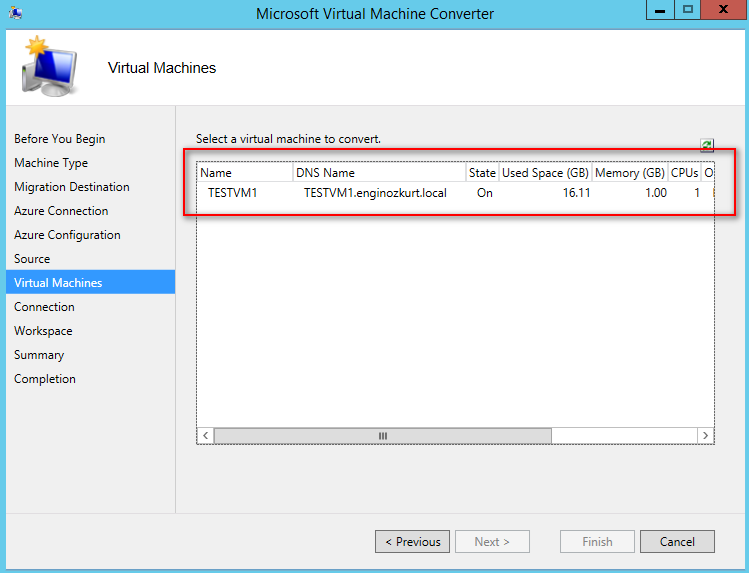This screenshot has width=749, height=573.
Task: Select the Completion step
Action: tap(45, 379)
